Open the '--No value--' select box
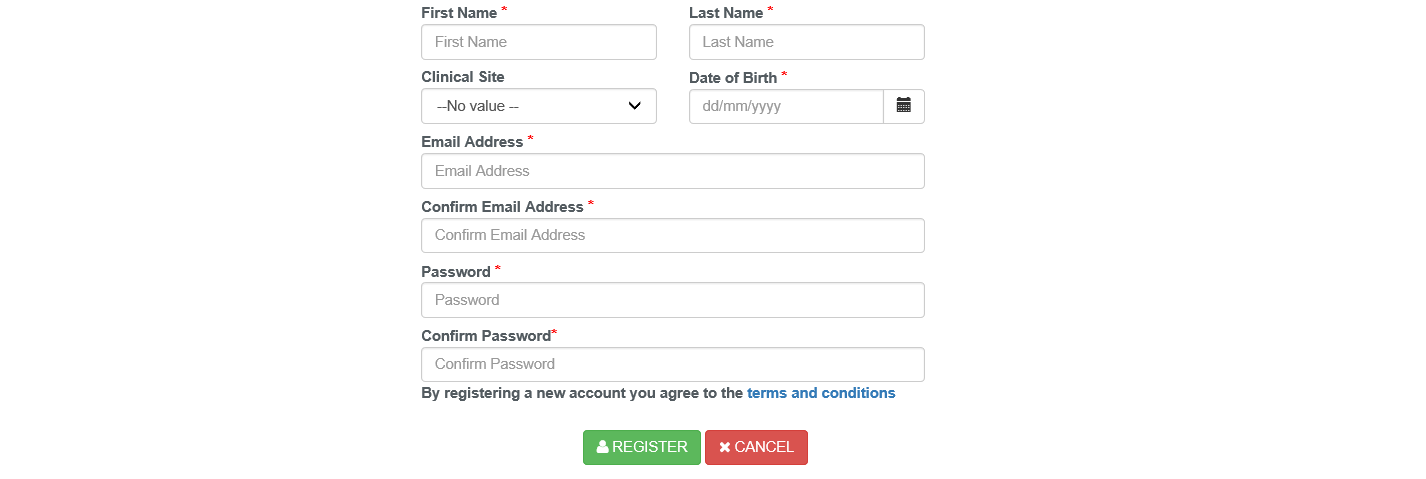This screenshot has height=479, width=1426. [539, 106]
